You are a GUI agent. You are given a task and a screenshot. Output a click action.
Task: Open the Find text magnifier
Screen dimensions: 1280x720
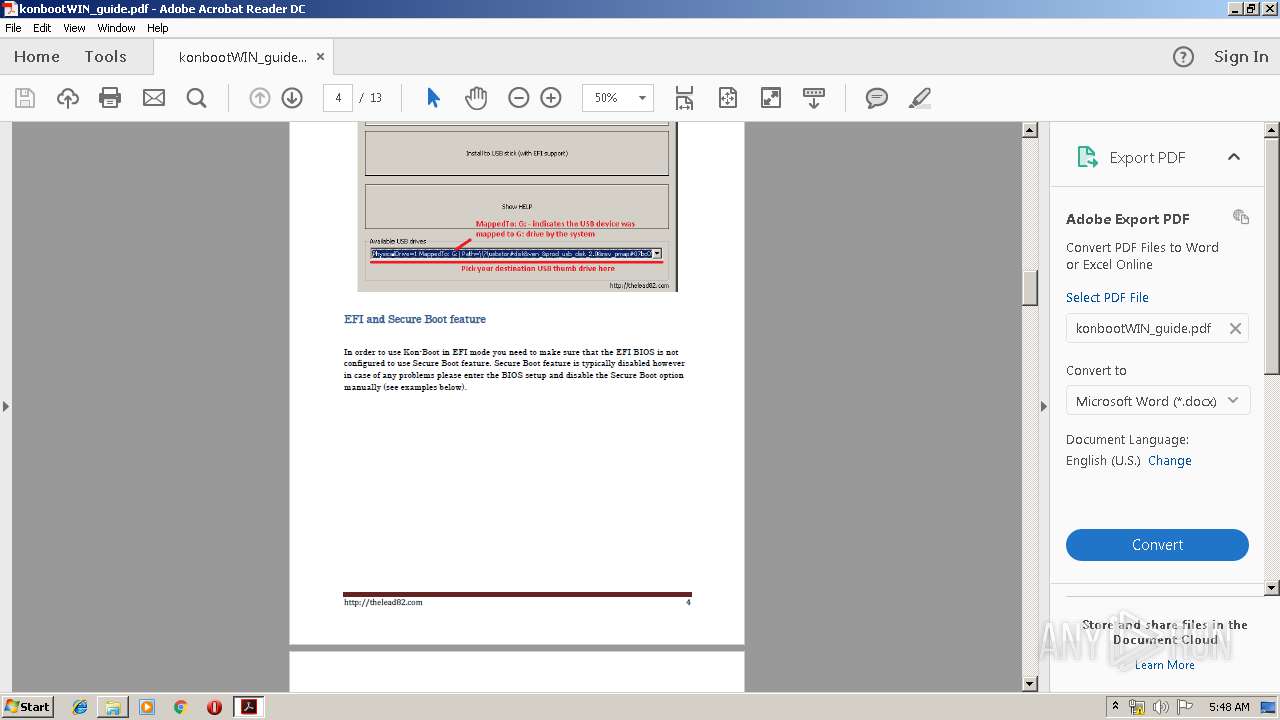197,98
